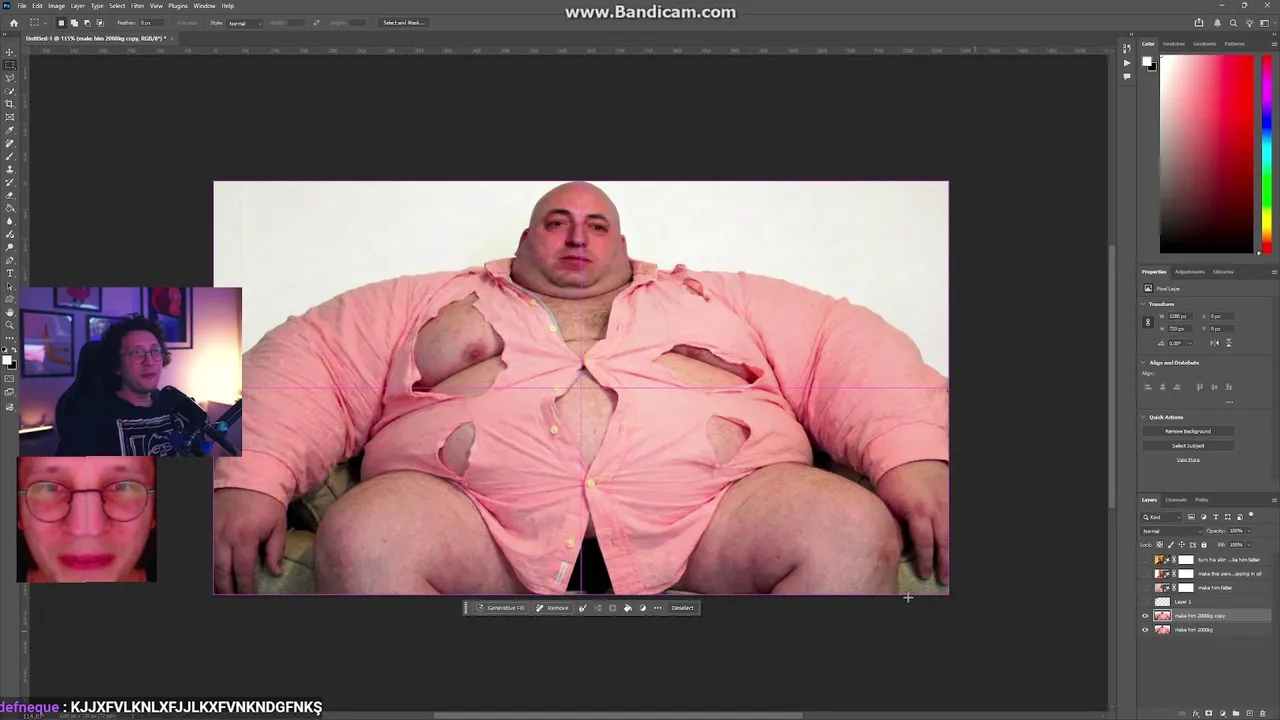Click Select and Mask button

click(x=403, y=23)
